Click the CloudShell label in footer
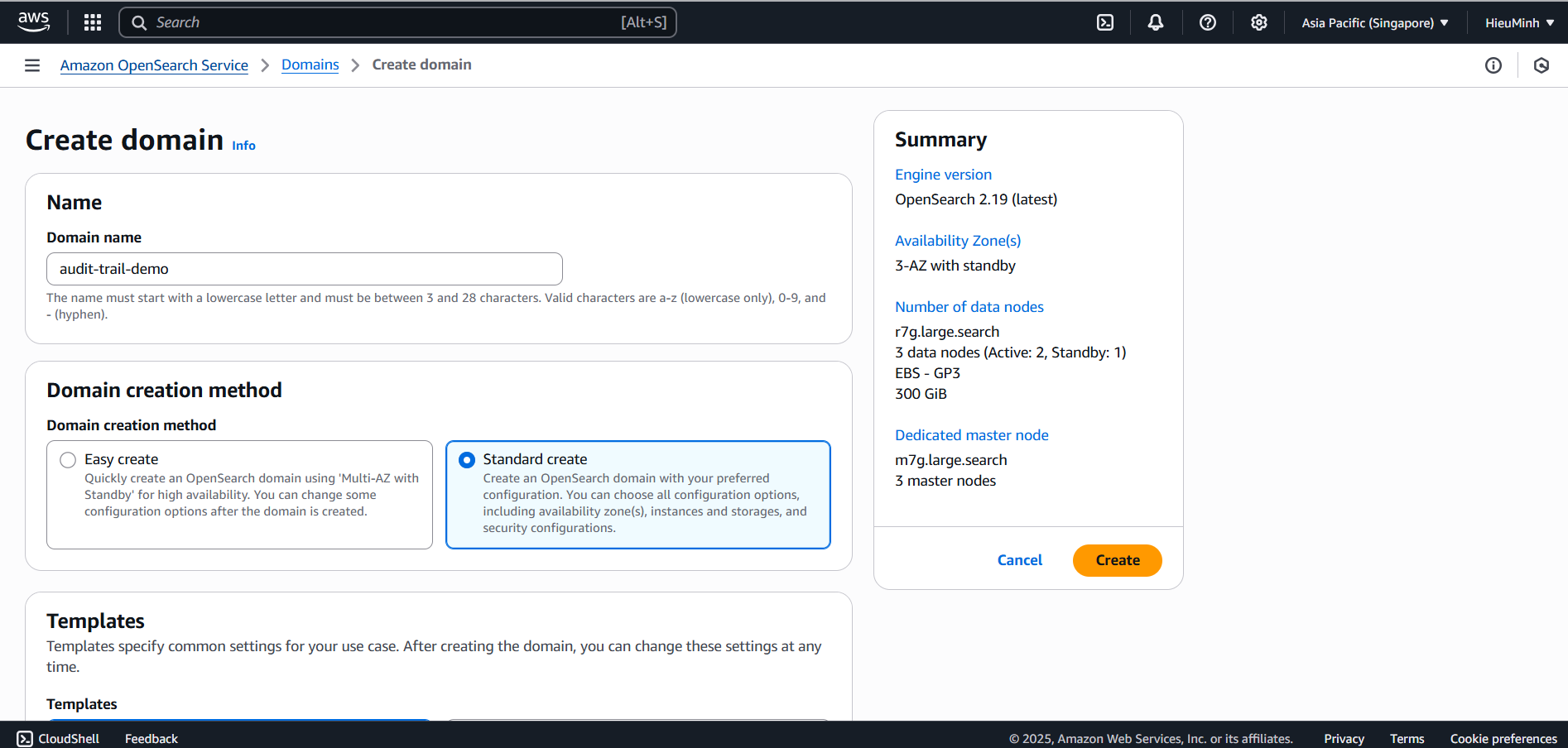The height and width of the screenshot is (748, 1568). pyautogui.click(x=69, y=738)
